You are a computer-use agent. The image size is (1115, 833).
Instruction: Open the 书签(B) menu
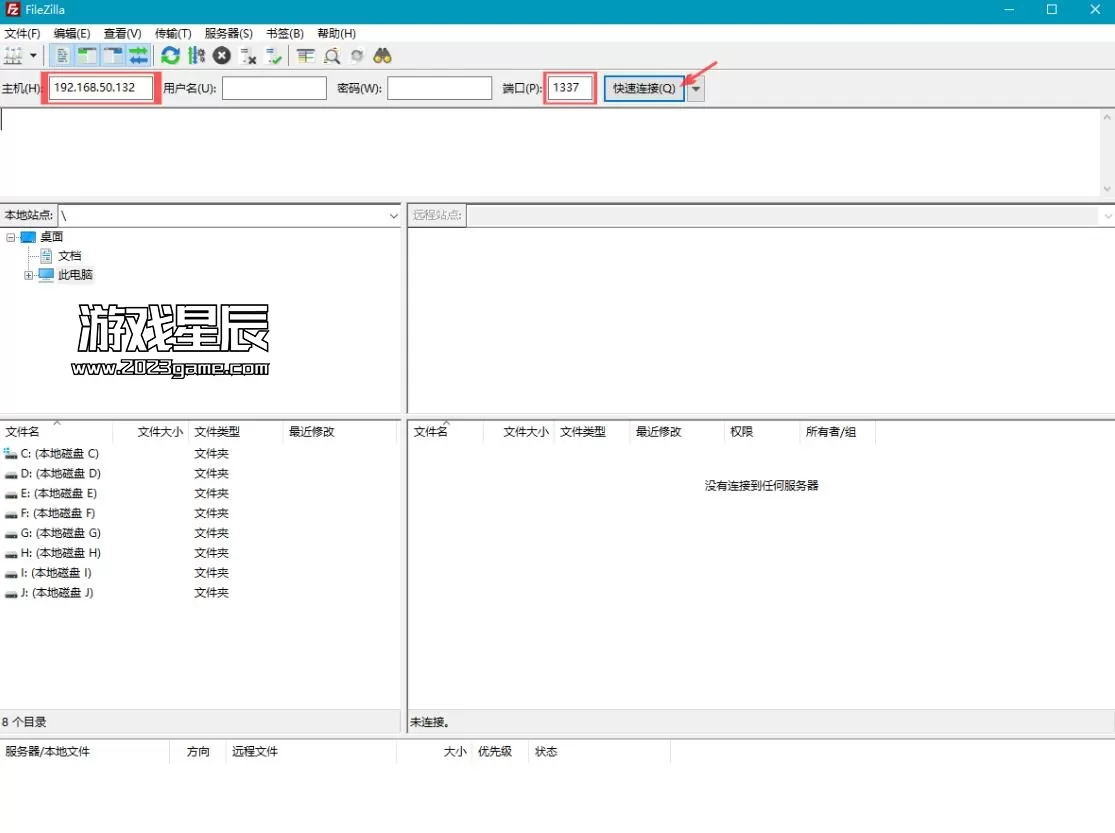pyautogui.click(x=284, y=34)
